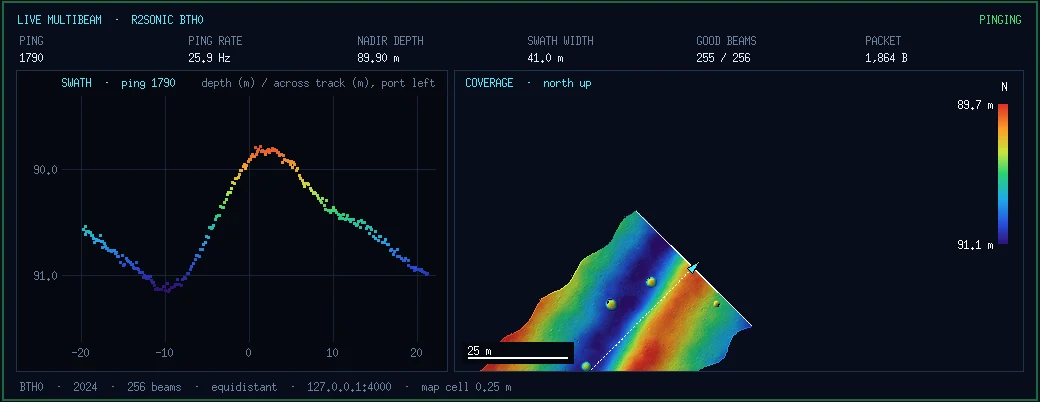Image resolution: width=1040 pixels, height=402 pixels.
Task: Click the 0 across-track axis tick
Action: (249, 353)
